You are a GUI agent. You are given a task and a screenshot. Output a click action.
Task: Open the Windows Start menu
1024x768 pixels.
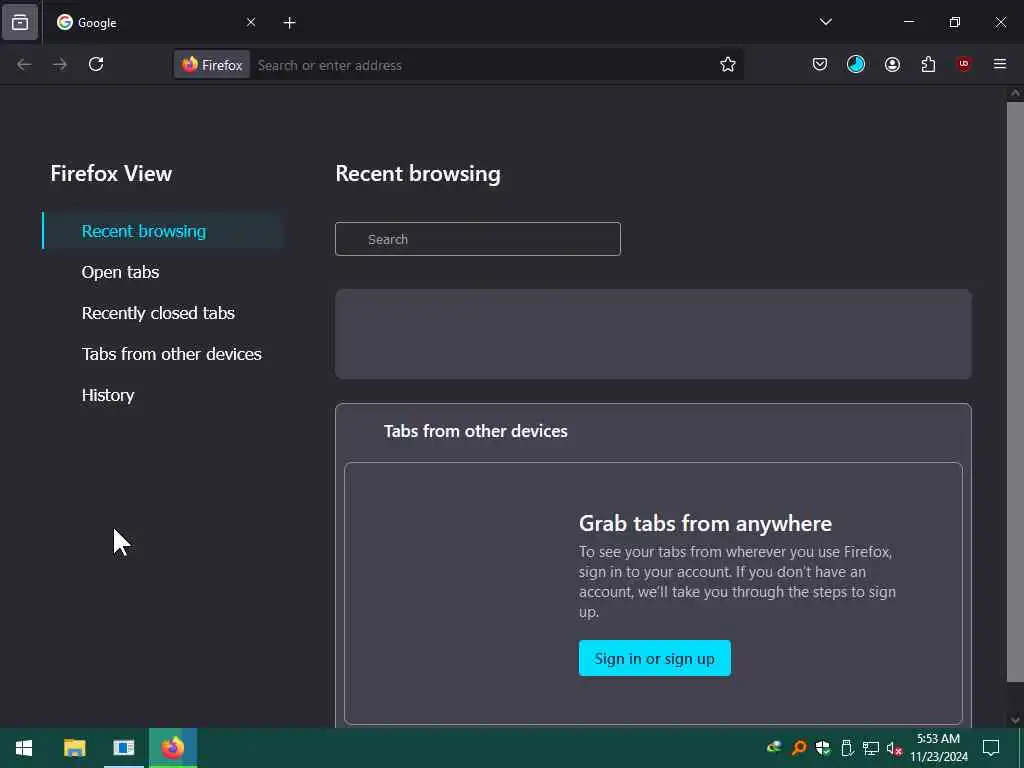pos(24,748)
